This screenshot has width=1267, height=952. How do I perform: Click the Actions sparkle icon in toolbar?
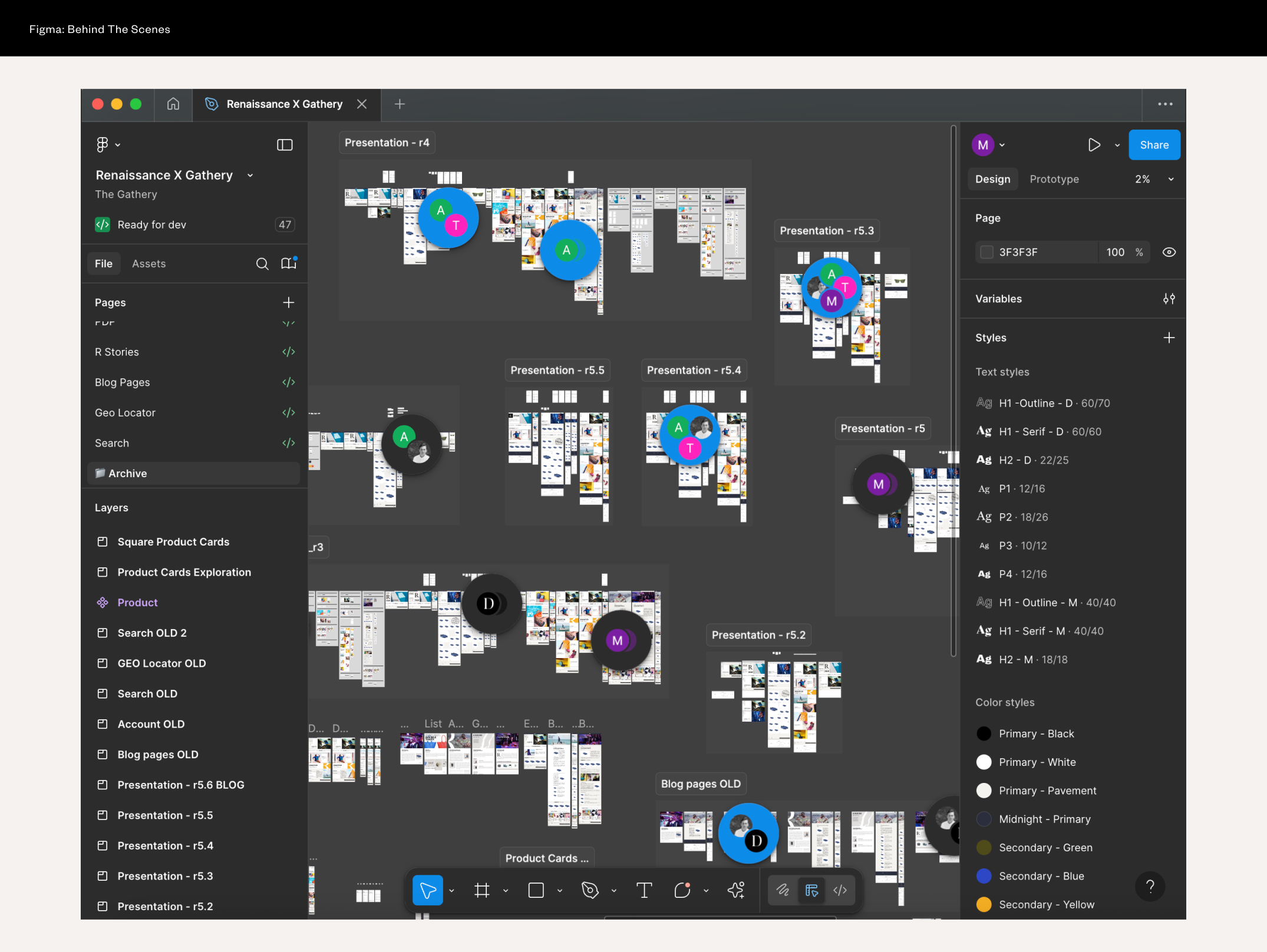[736, 890]
